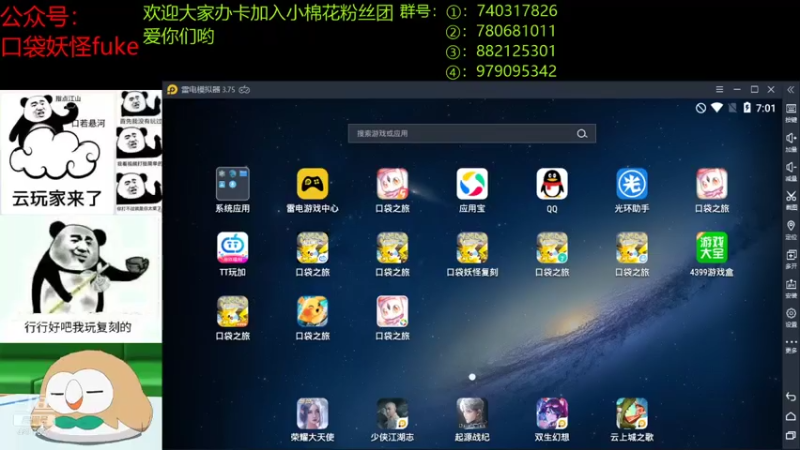This screenshot has height=450, width=800.
Task: Click gamepad icon beside 雷电模拟器 title
Action: tap(244, 90)
